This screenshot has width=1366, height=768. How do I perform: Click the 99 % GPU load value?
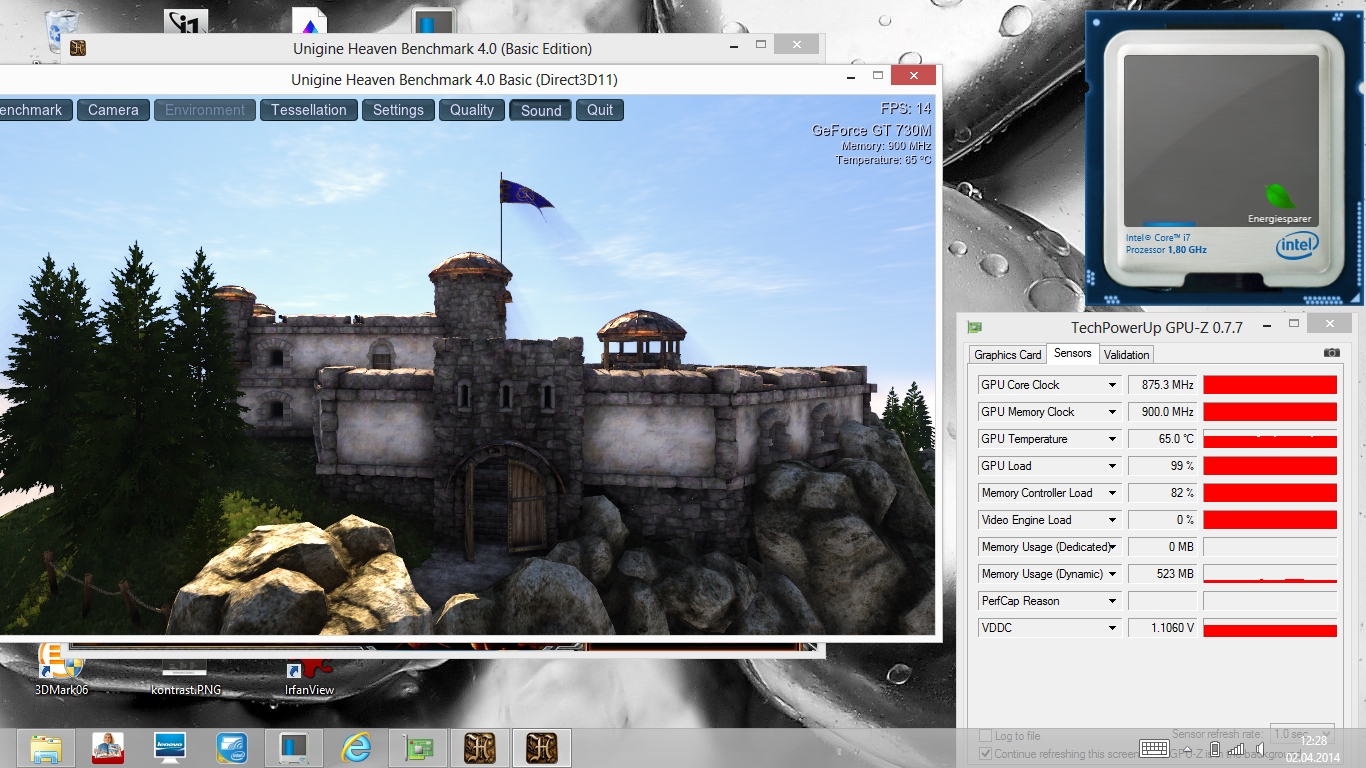click(1162, 466)
